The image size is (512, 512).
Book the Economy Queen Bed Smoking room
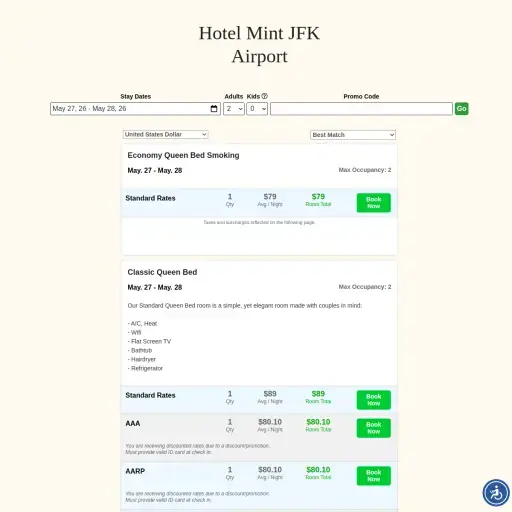pyautogui.click(x=374, y=203)
